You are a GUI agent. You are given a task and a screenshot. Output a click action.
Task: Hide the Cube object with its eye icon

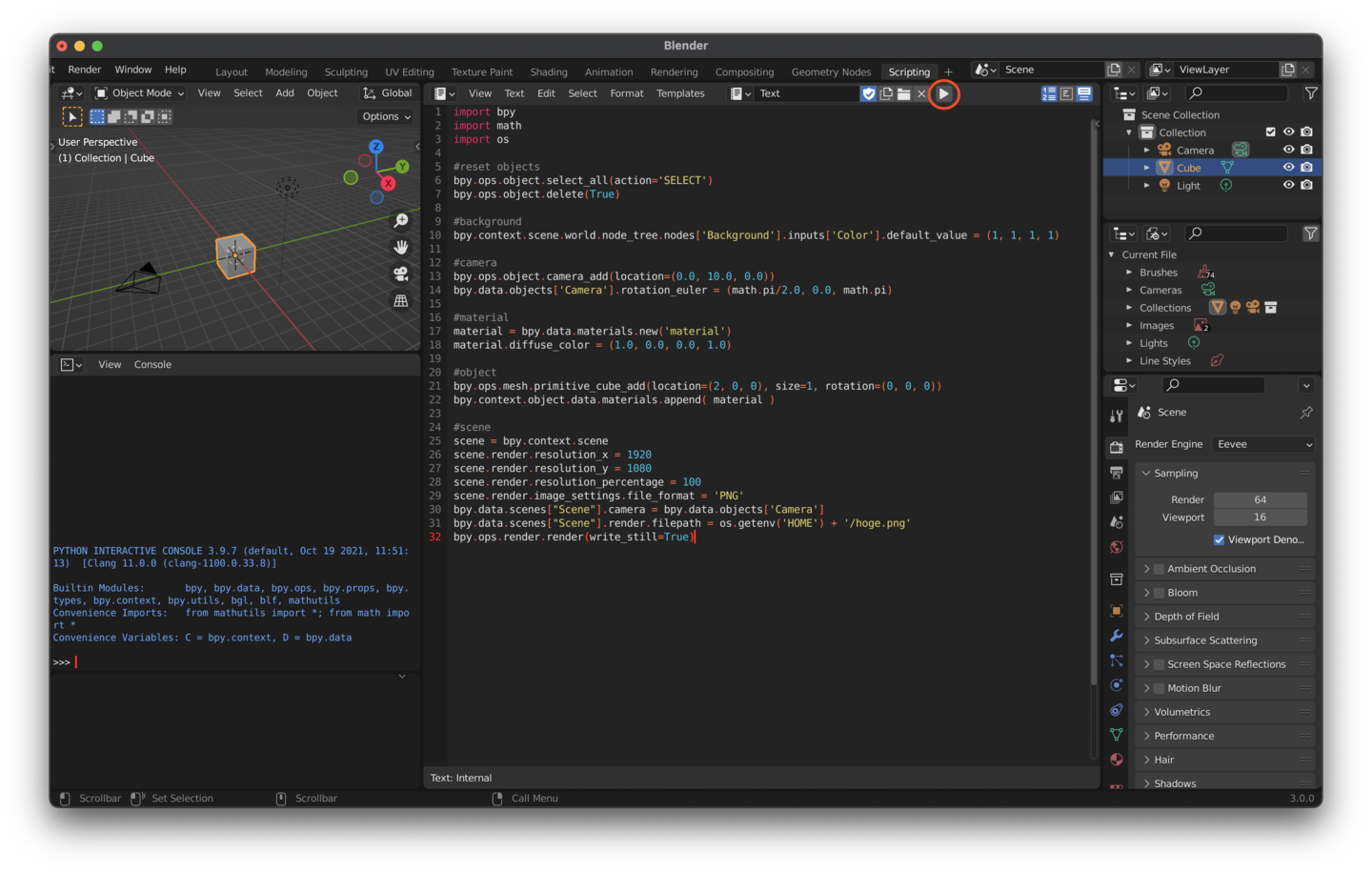tap(1288, 168)
